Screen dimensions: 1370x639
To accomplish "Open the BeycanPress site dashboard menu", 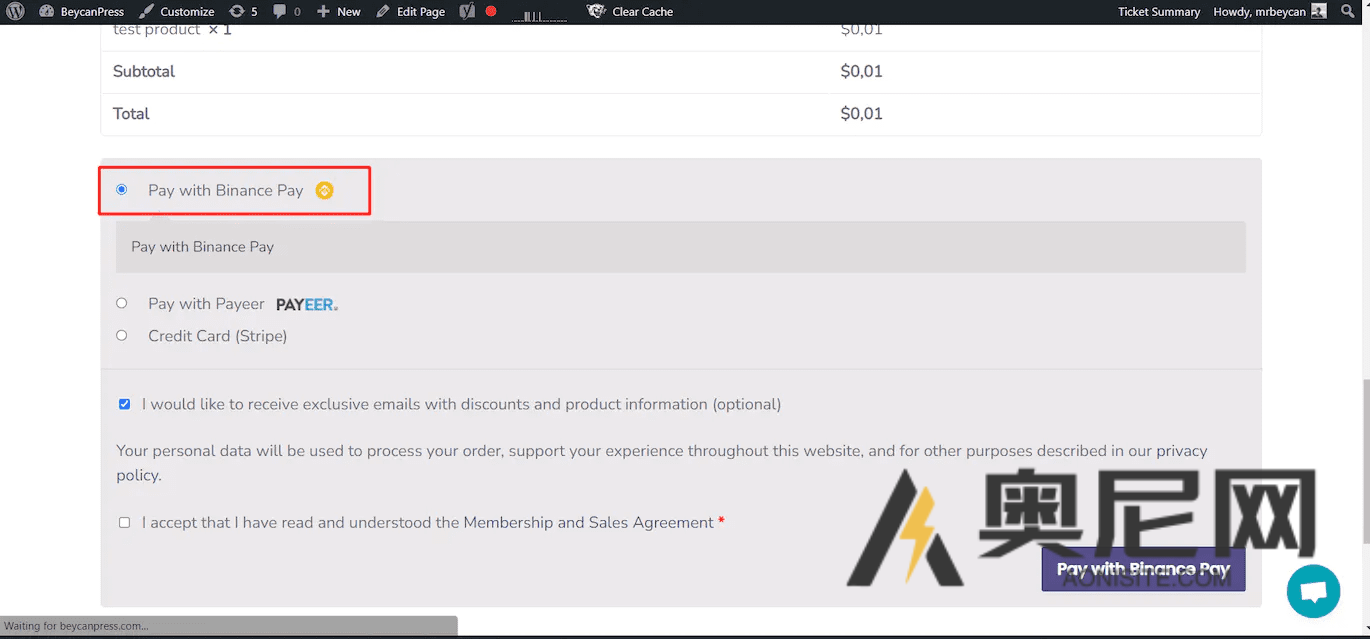I will [x=82, y=12].
